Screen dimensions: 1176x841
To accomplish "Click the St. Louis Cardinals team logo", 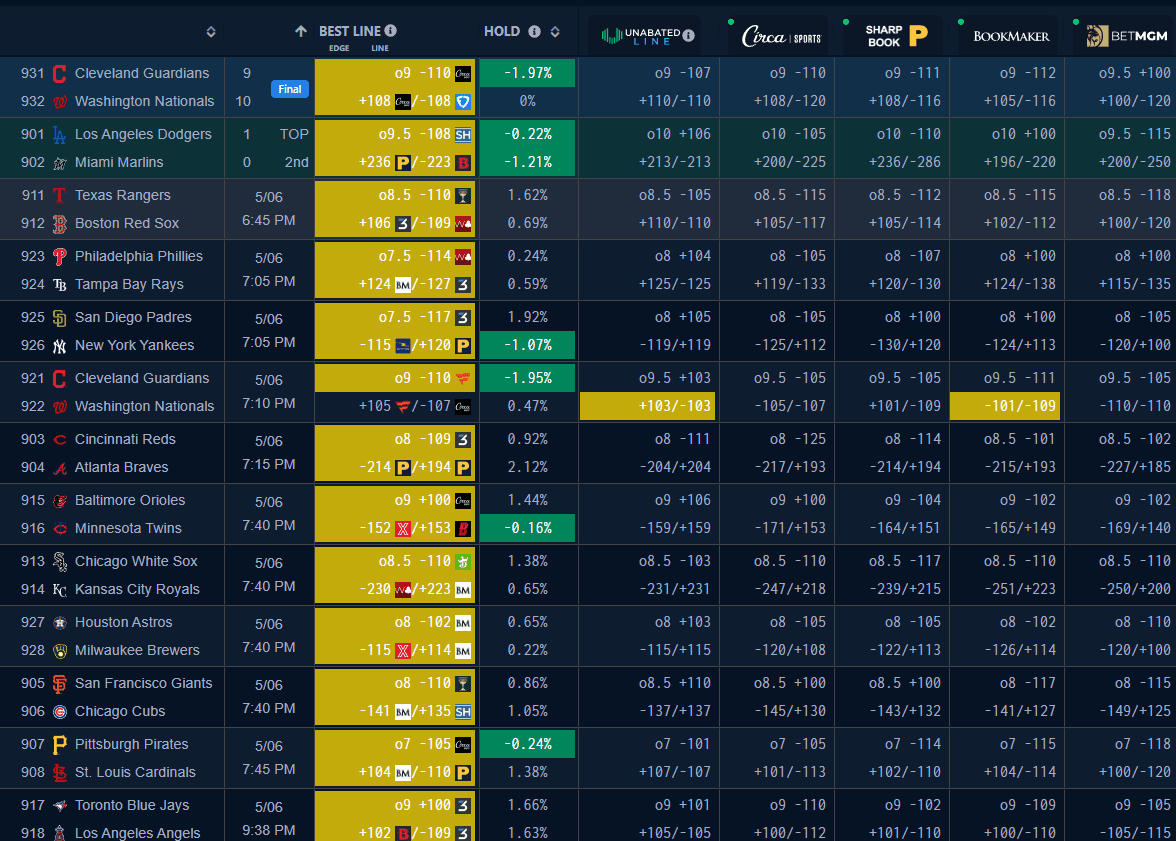I will 60,773.
